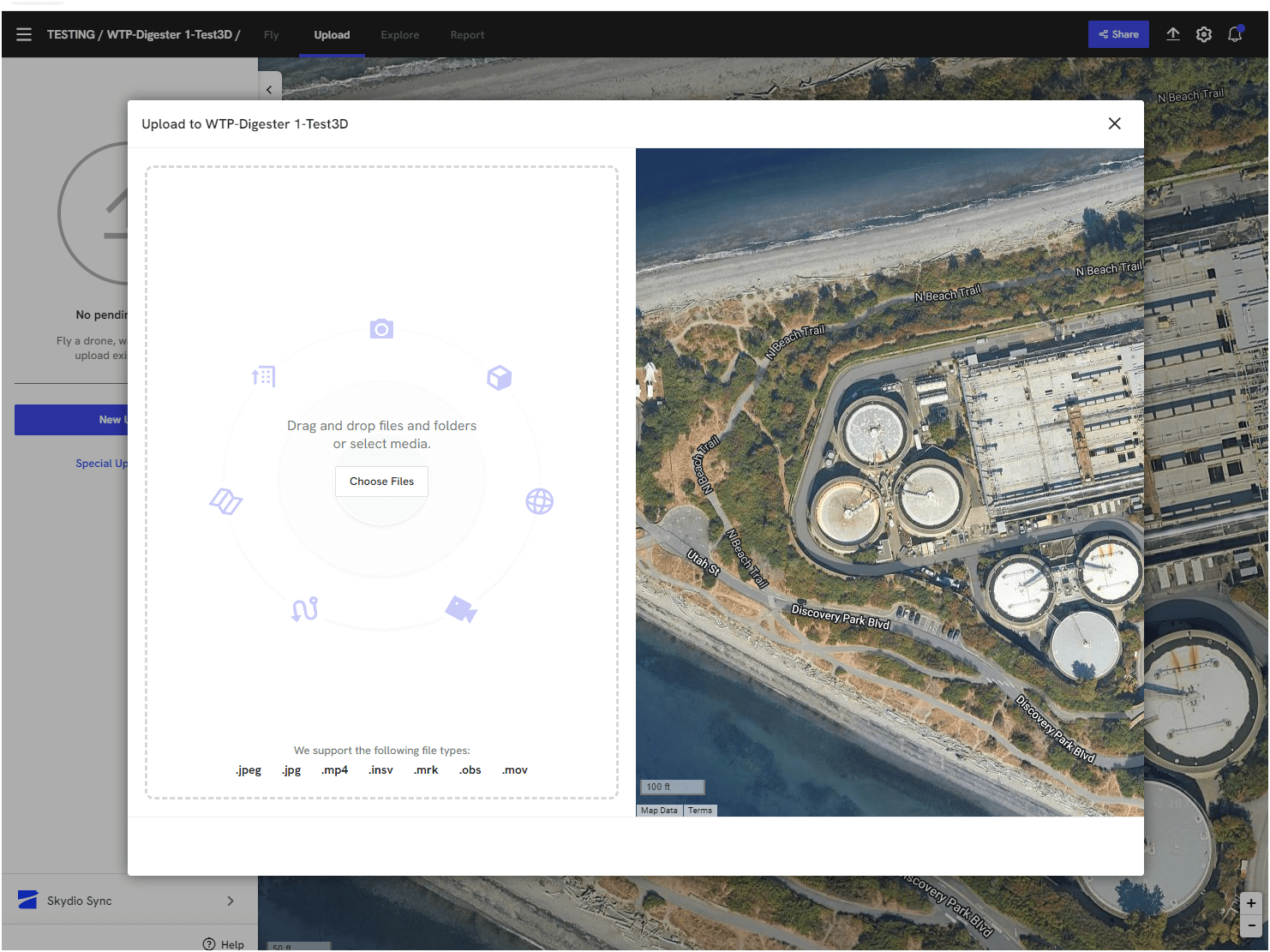Click the dialog title 'Upload to WTP-Digester 1-Test3D'
1270x952 pixels.
(245, 124)
